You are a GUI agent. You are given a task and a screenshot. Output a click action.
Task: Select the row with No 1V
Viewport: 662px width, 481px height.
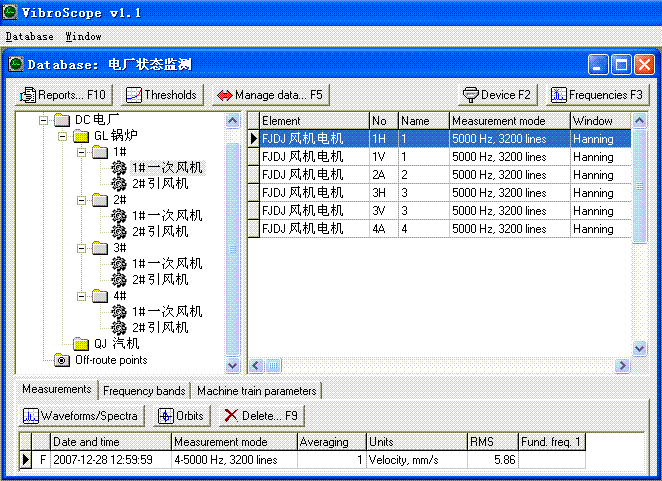click(x=440, y=157)
